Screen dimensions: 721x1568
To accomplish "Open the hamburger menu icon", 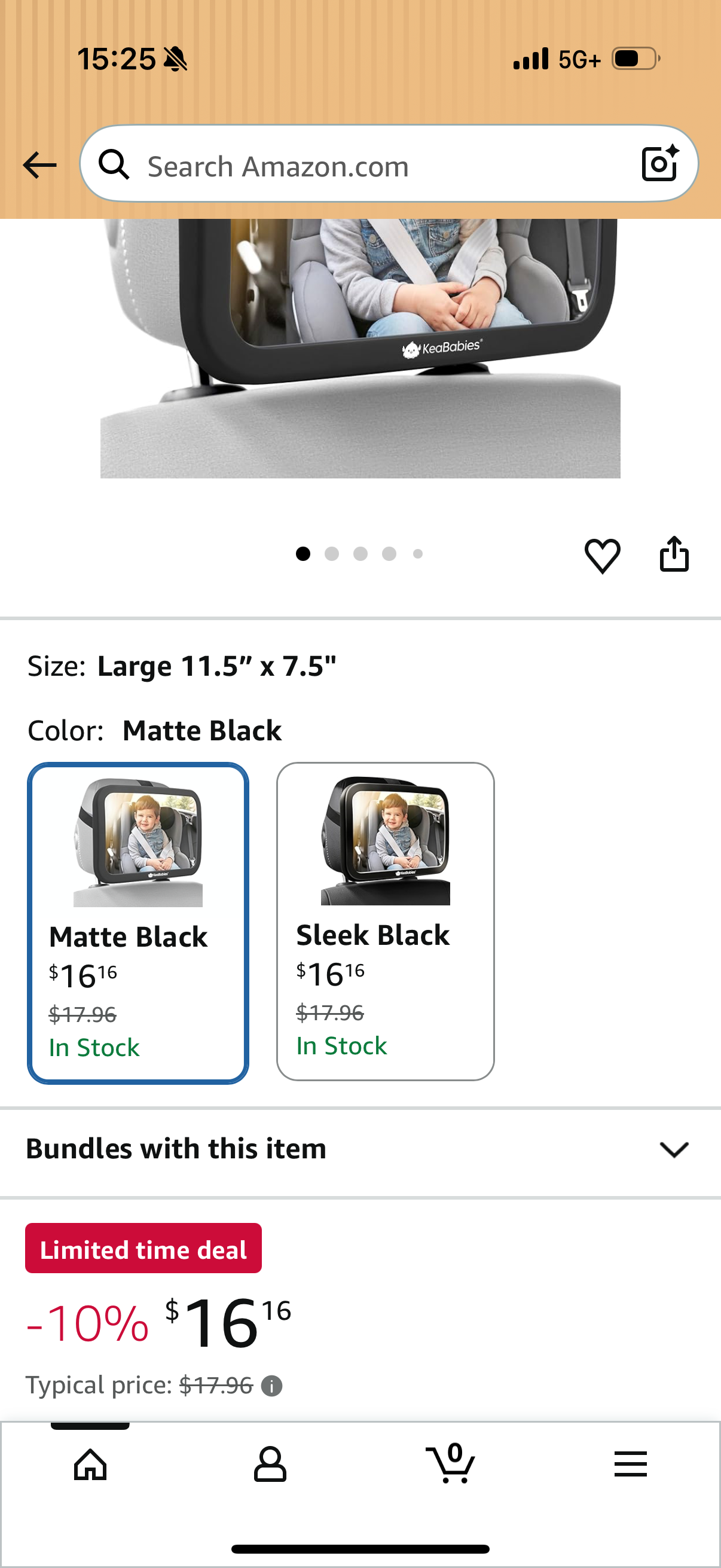I will pyautogui.click(x=630, y=1464).
